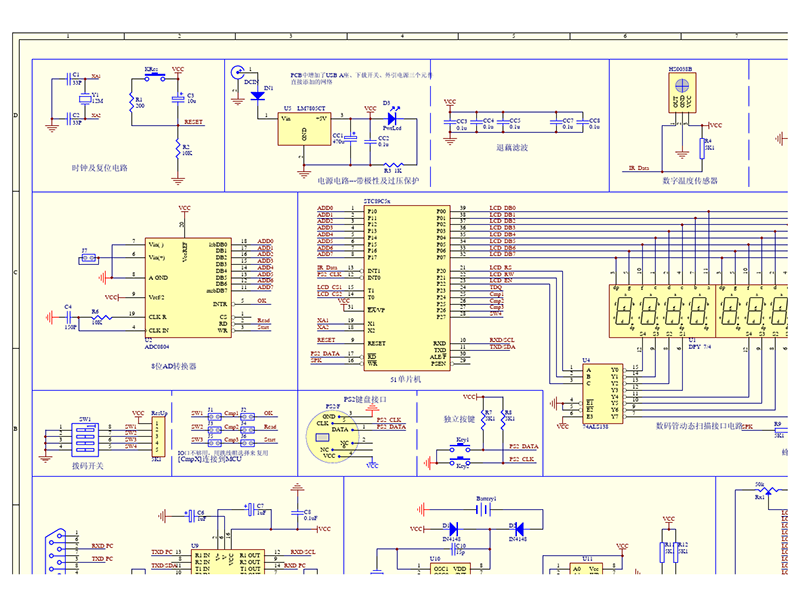Click the PS2 keyboard connector circle
800x600 pixels.
point(332,436)
